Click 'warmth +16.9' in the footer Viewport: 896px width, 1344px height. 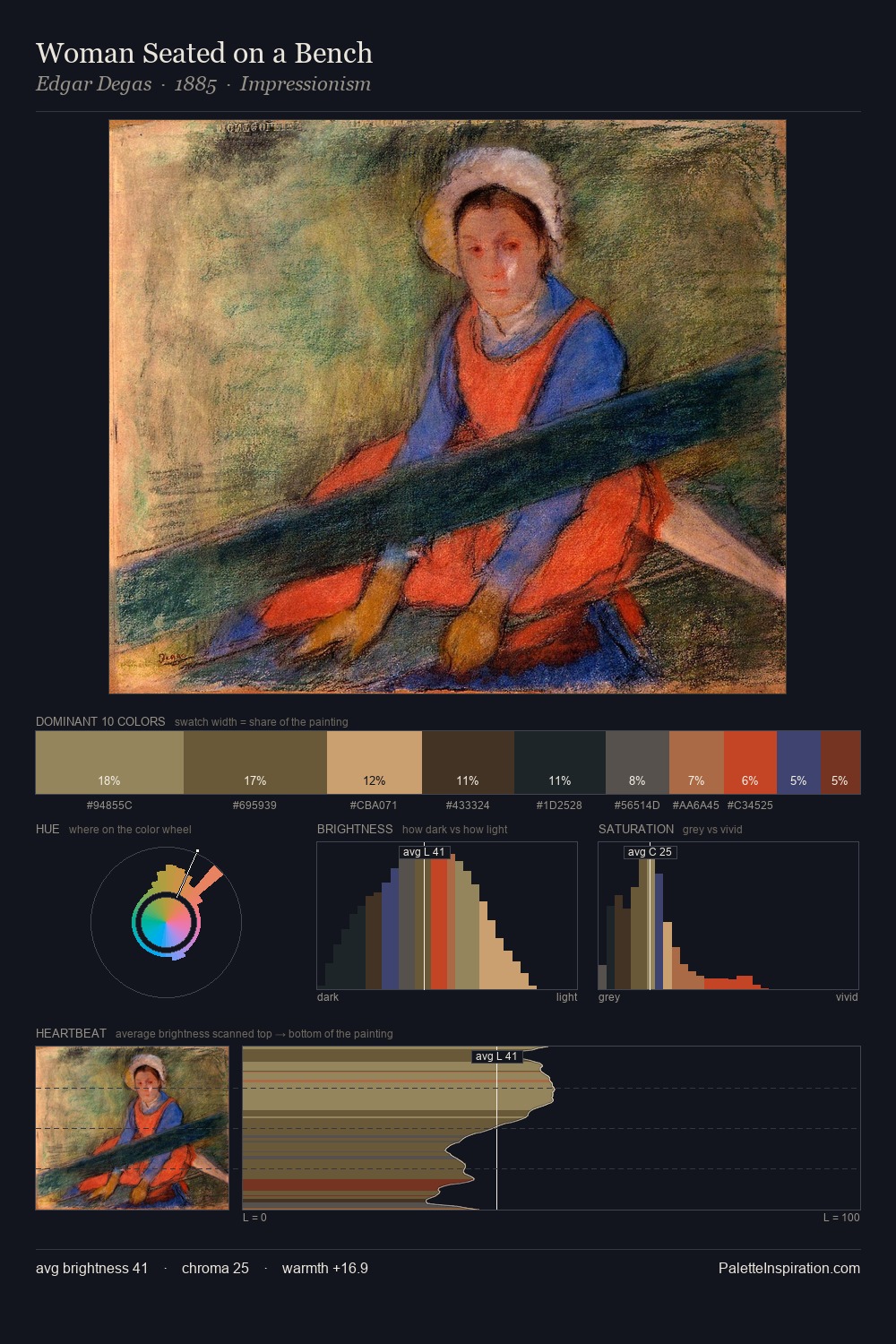point(325,1268)
